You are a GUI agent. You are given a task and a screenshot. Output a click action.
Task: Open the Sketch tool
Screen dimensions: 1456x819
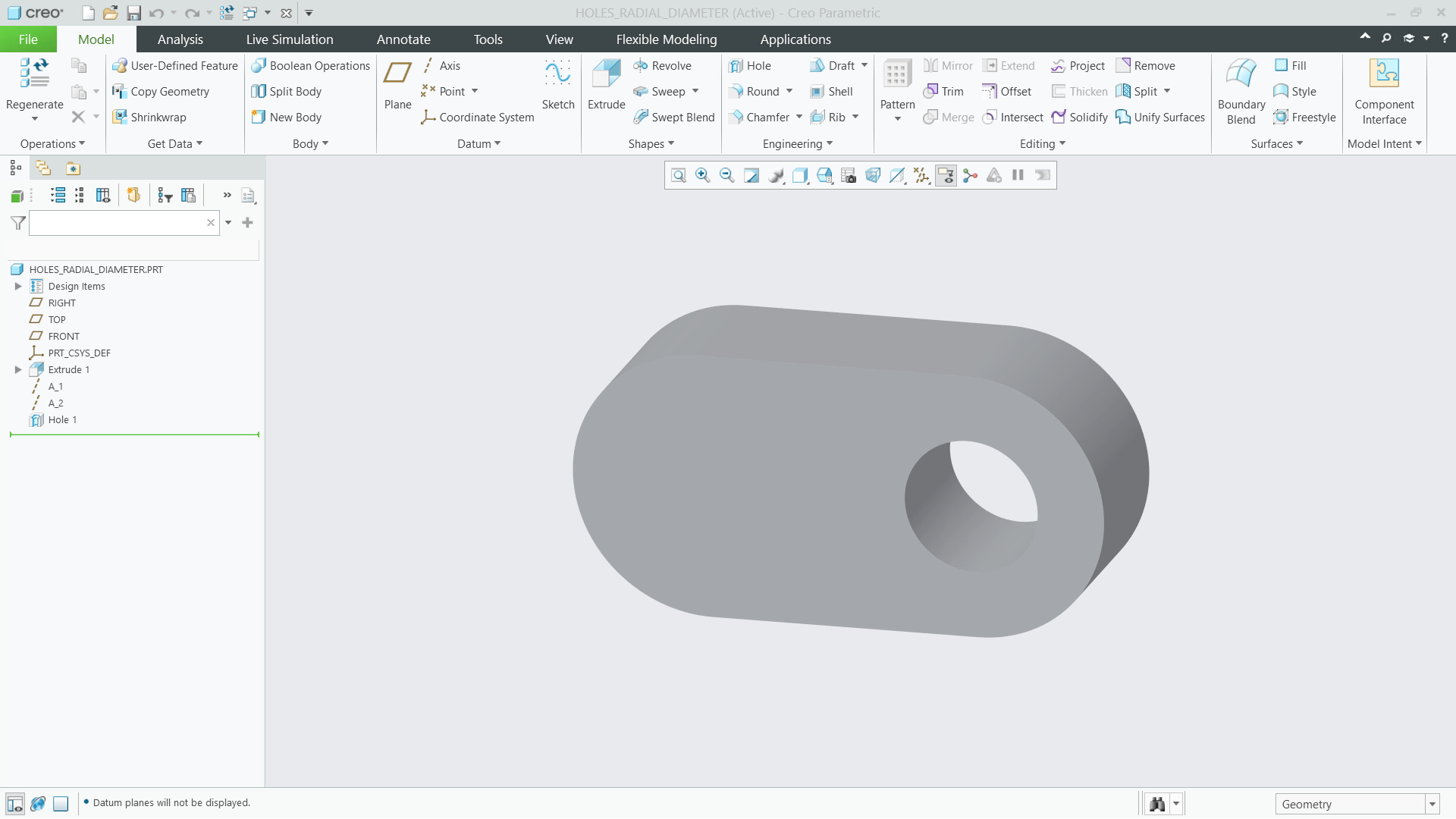558,83
